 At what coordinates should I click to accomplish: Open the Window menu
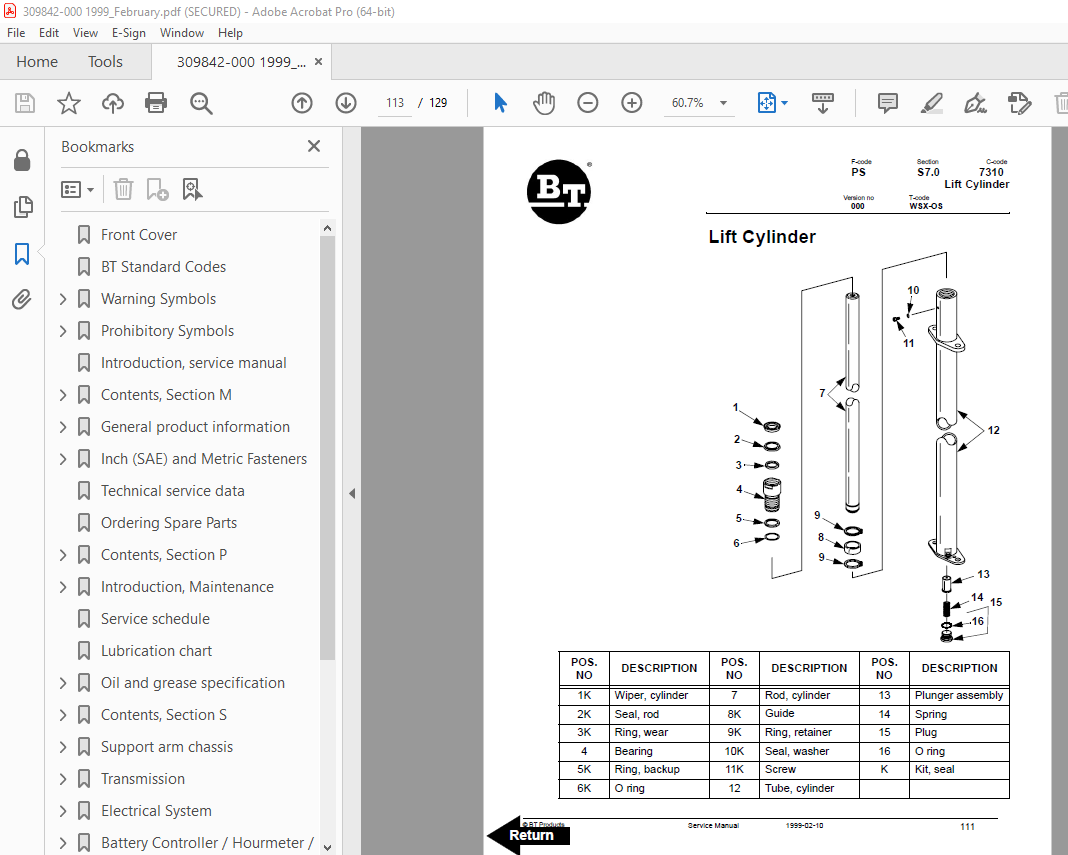[x=182, y=33]
